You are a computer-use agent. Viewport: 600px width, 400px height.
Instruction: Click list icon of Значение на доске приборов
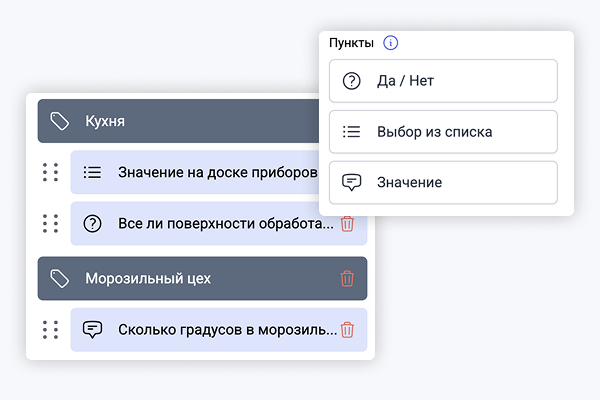[92, 172]
